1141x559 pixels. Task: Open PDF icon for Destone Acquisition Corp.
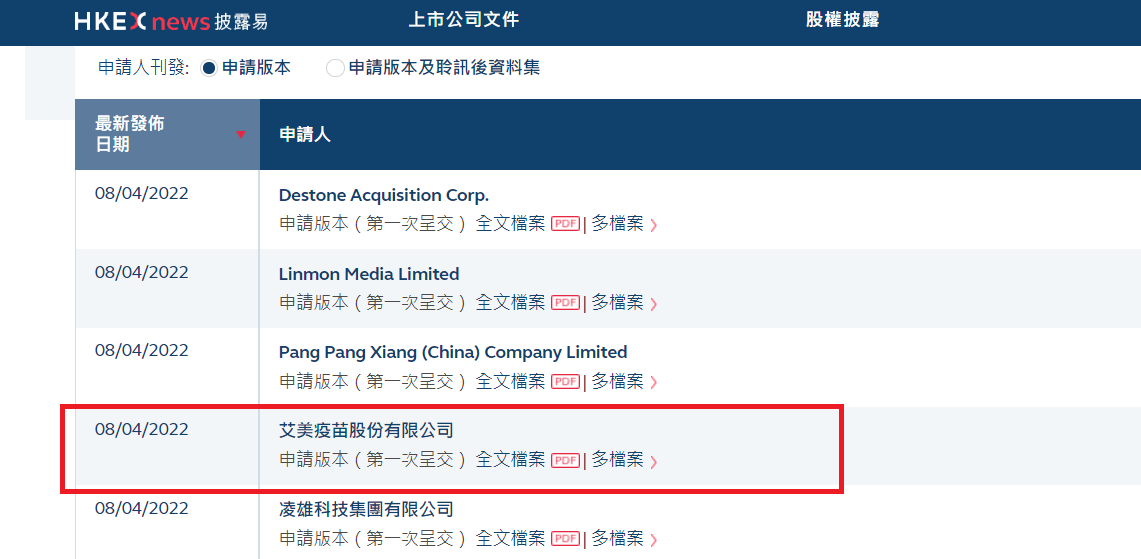click(x=566, y=224)
